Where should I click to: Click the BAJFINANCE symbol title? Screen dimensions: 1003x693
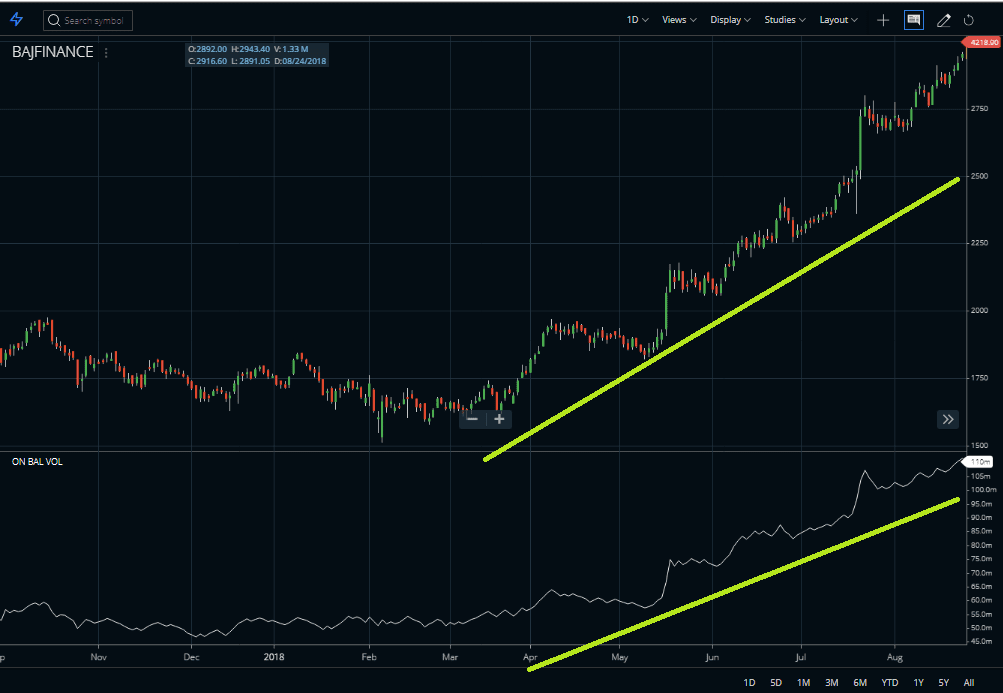(x=52, y=52)
